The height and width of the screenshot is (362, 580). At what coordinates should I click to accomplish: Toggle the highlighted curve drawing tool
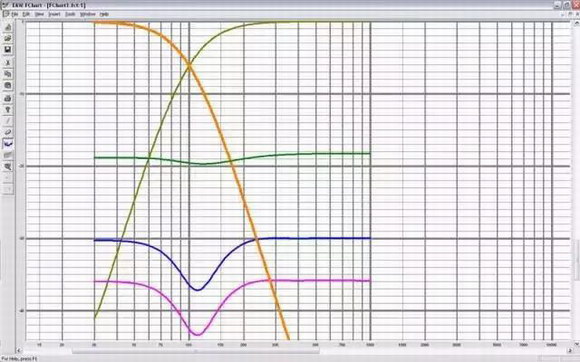(8, 143)
